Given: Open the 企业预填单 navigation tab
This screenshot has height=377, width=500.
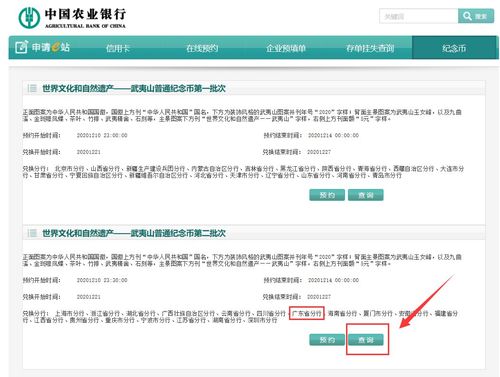Looking at the screenshot, I should (x=286, y=48).
